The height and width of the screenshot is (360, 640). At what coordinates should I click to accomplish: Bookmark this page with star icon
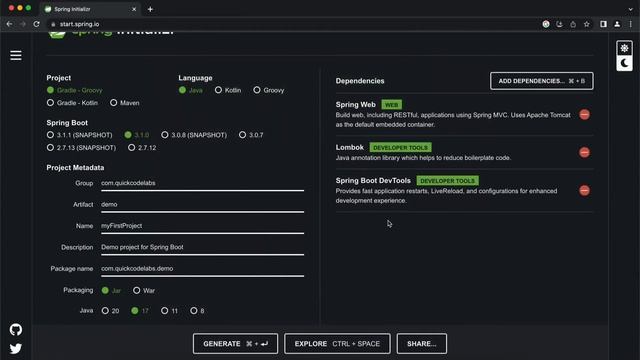click(587, 24)
